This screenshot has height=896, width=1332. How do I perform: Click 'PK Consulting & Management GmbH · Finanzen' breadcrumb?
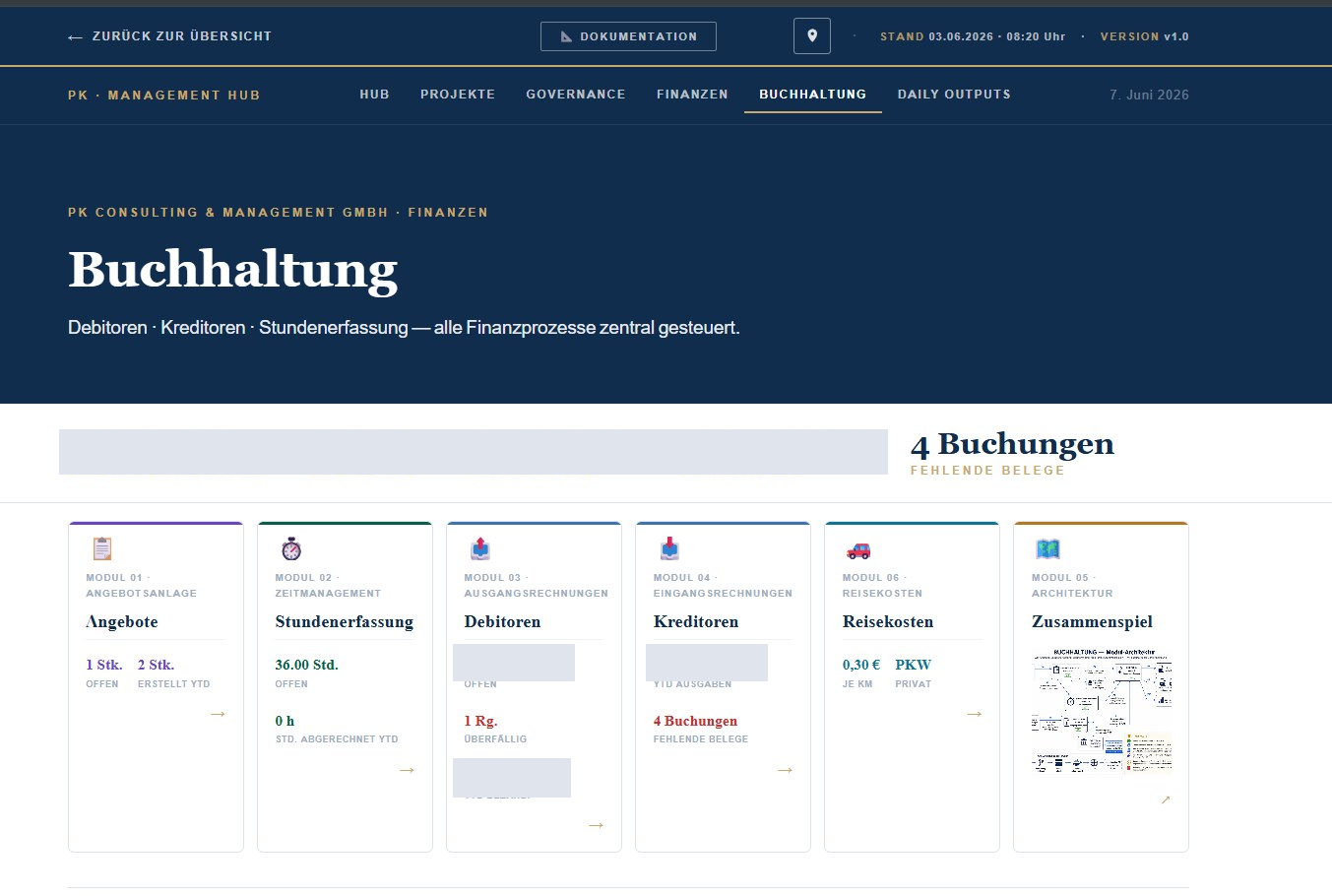pyautogui.click(x=278, y=213)
